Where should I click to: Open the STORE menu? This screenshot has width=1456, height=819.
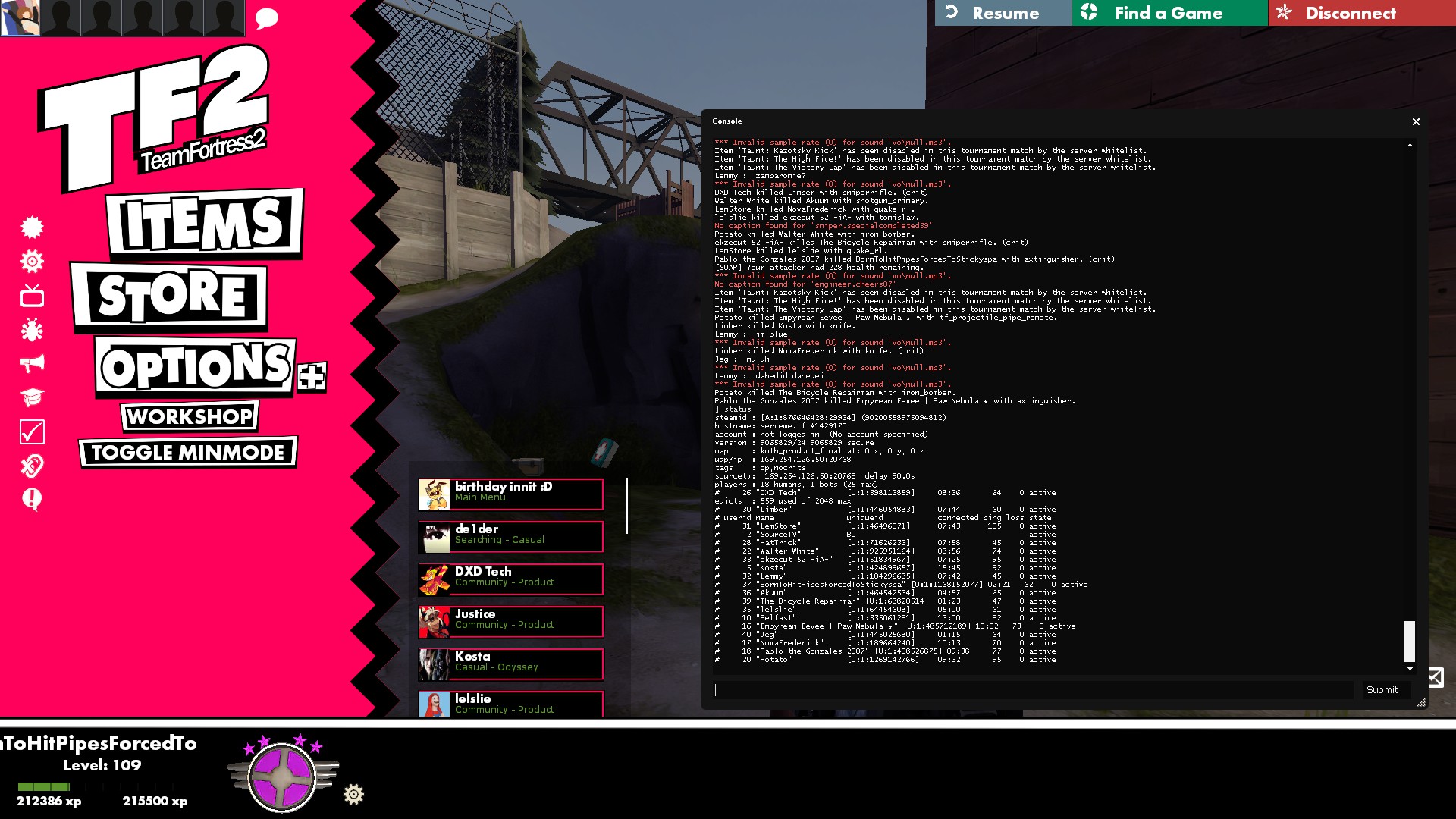(171, 296)
